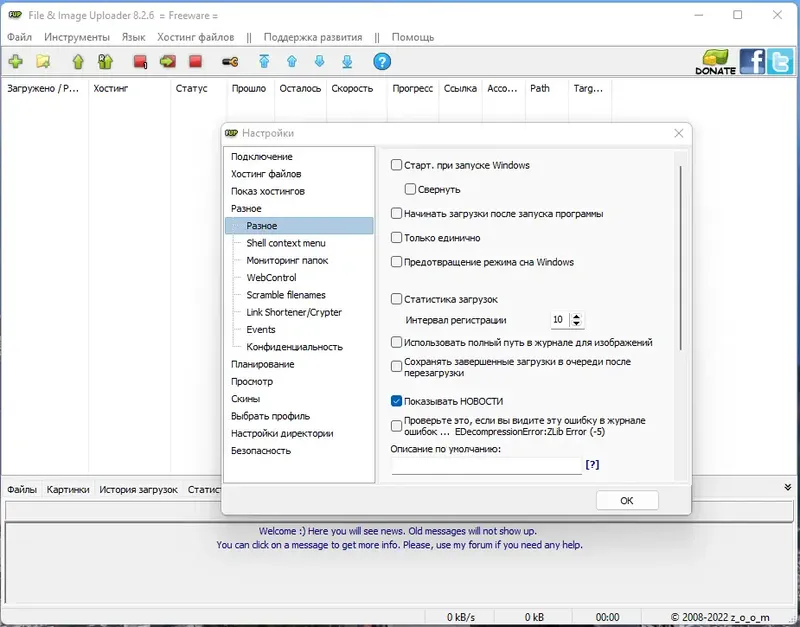The width and height of the screenshot is (800, 627).
Task: Switch to the История загрузок tab
Action: [138, 490]
